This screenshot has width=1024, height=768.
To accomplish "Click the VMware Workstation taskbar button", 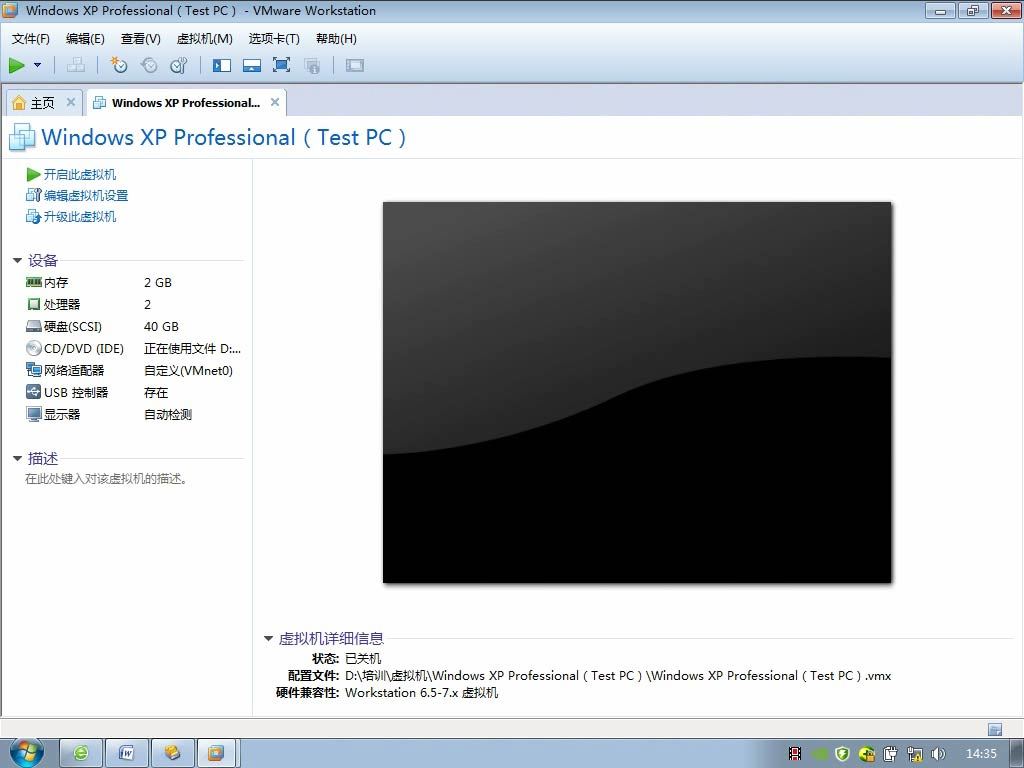I will point(218,753).
